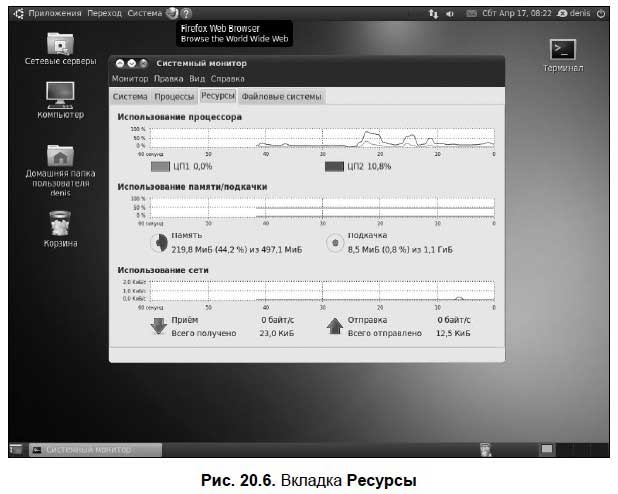Screen dimensions: 618x494
Task: Switch to the Система tab
Action: (x=130, y=97)
